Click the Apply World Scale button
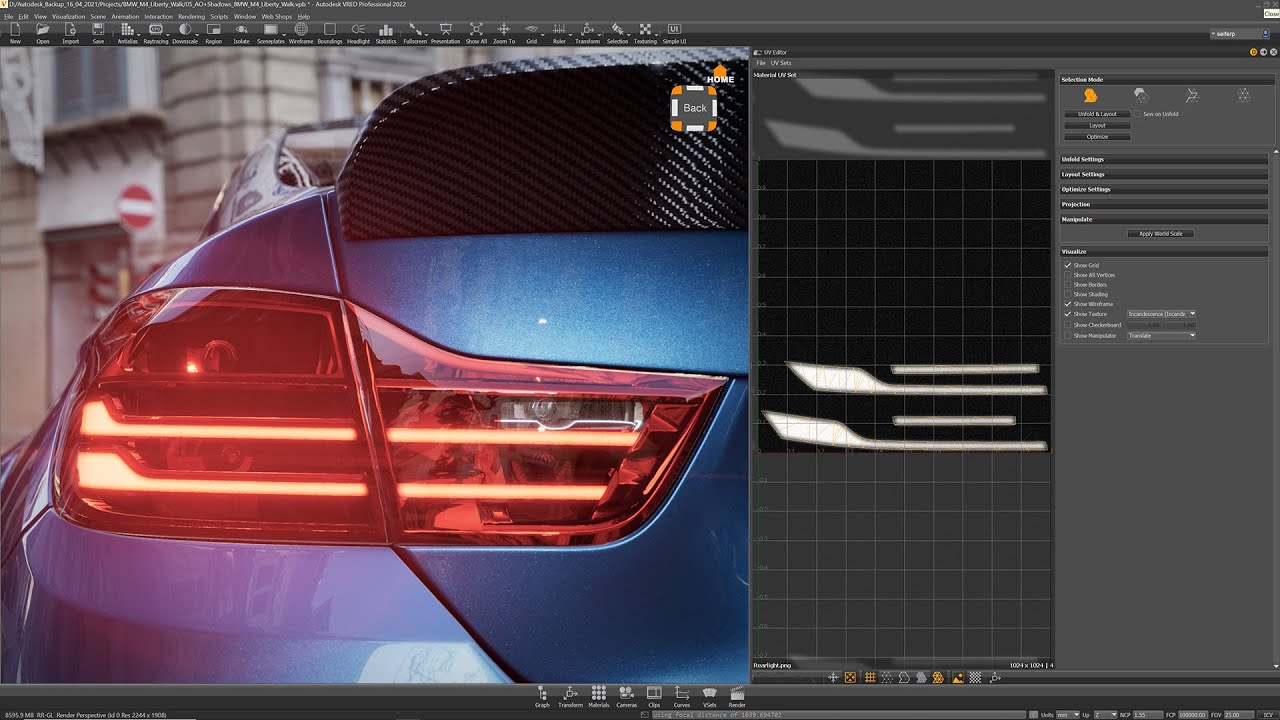The height and width of the screenshot is (720, 1280). coord(1161,234)
